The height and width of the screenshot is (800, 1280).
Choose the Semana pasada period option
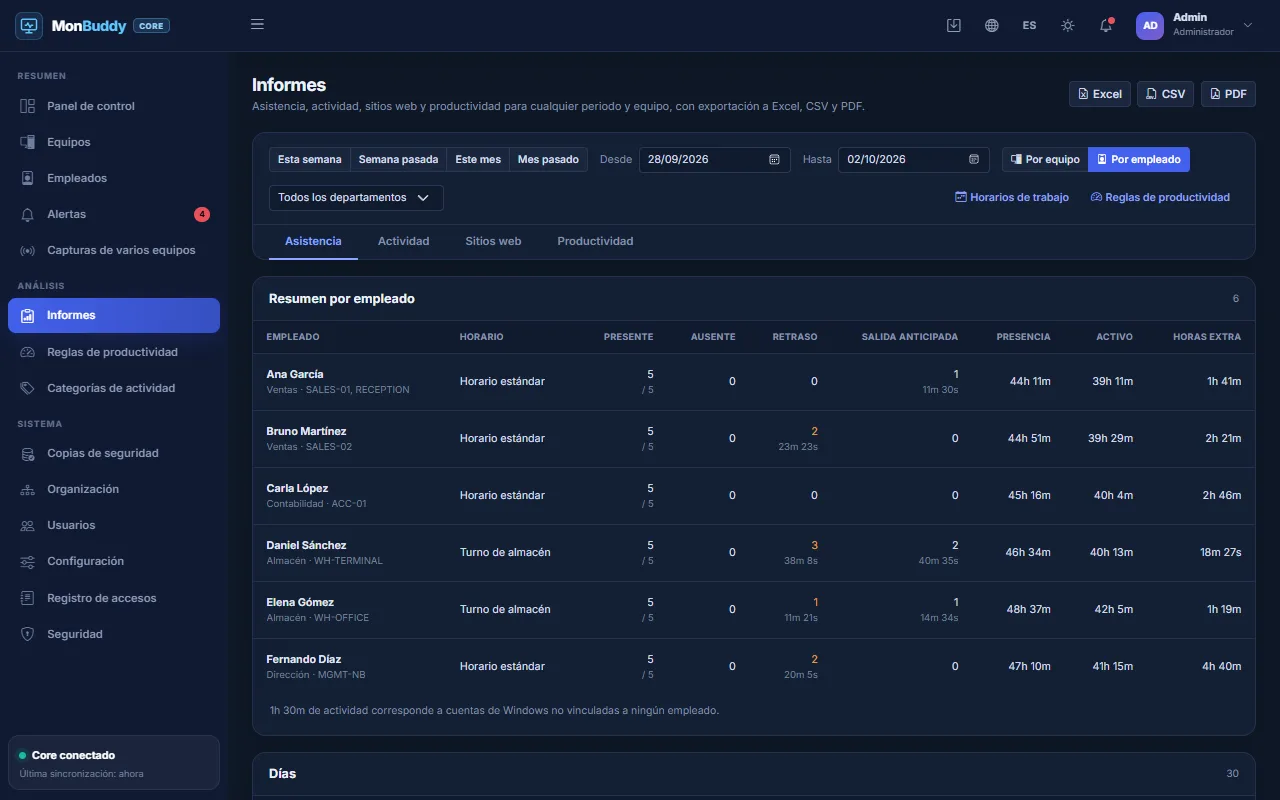click(x=398, y=160)
